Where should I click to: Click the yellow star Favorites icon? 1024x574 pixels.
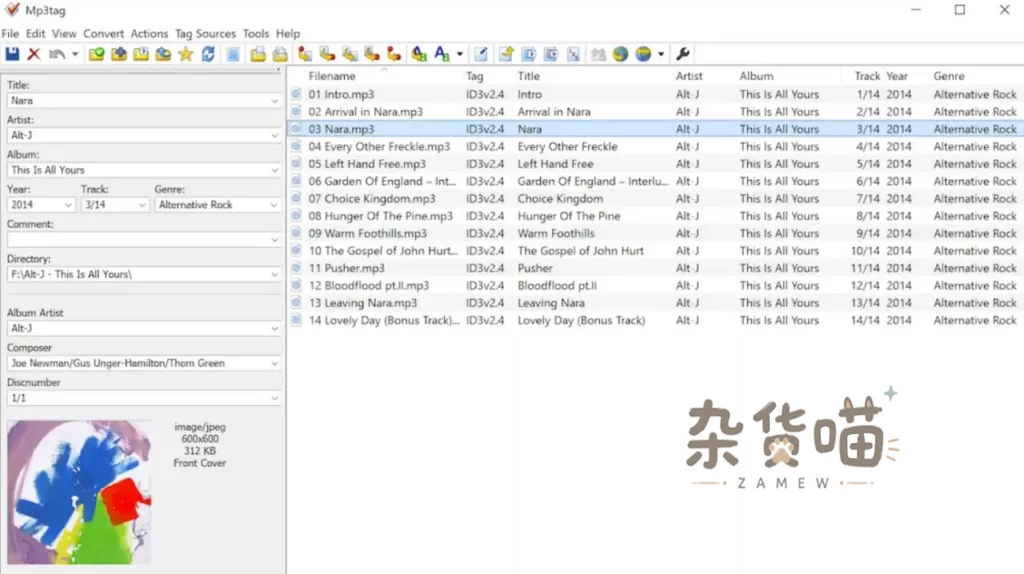(185, 54)
